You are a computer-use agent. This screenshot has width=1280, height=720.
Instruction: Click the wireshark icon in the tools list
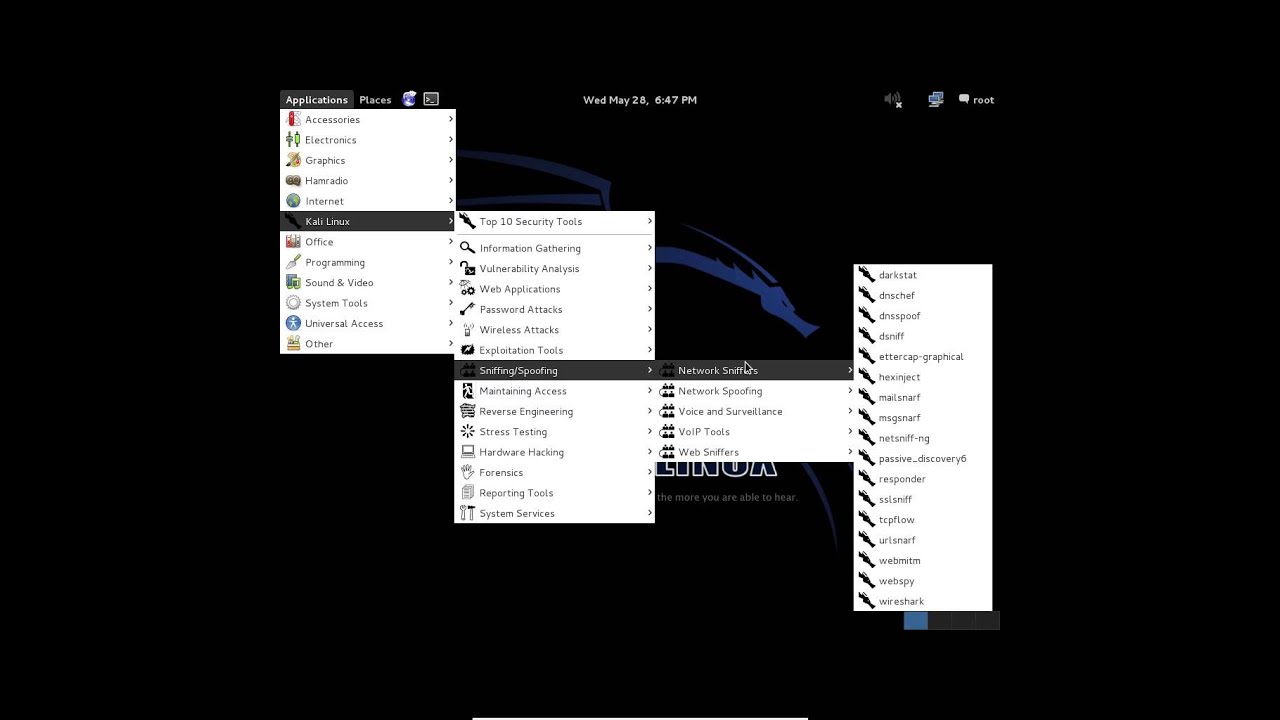[866, 601]
